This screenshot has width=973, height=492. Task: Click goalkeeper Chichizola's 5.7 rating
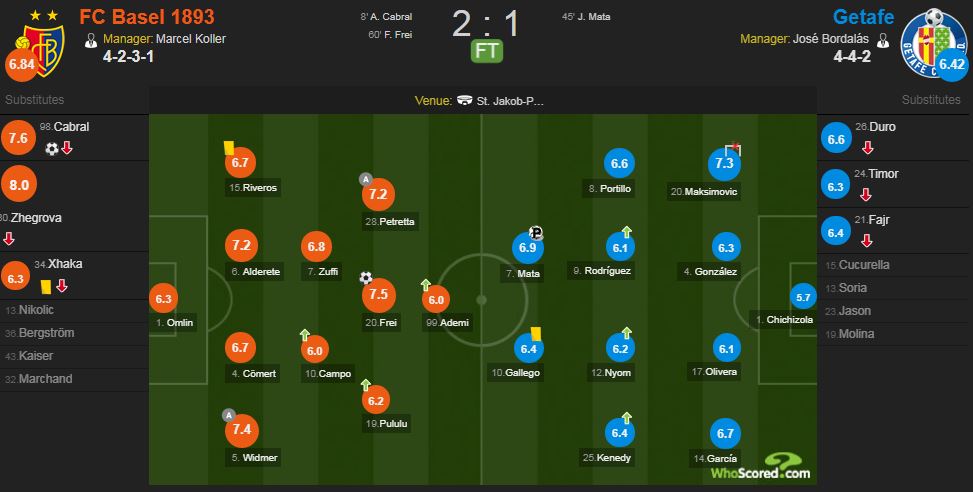[x=802, y=296]
